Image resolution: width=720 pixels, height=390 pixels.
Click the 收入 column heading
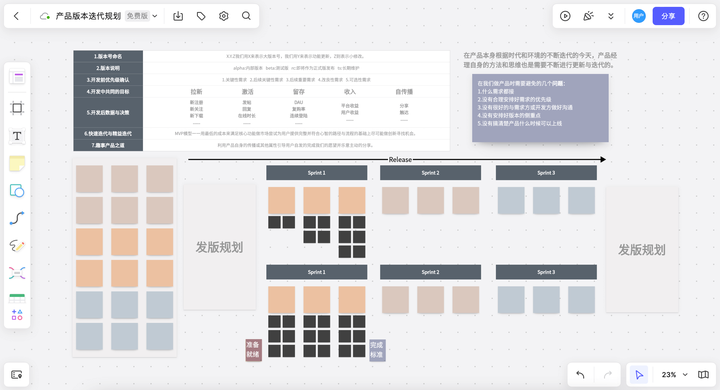click(x=349, y=91)
